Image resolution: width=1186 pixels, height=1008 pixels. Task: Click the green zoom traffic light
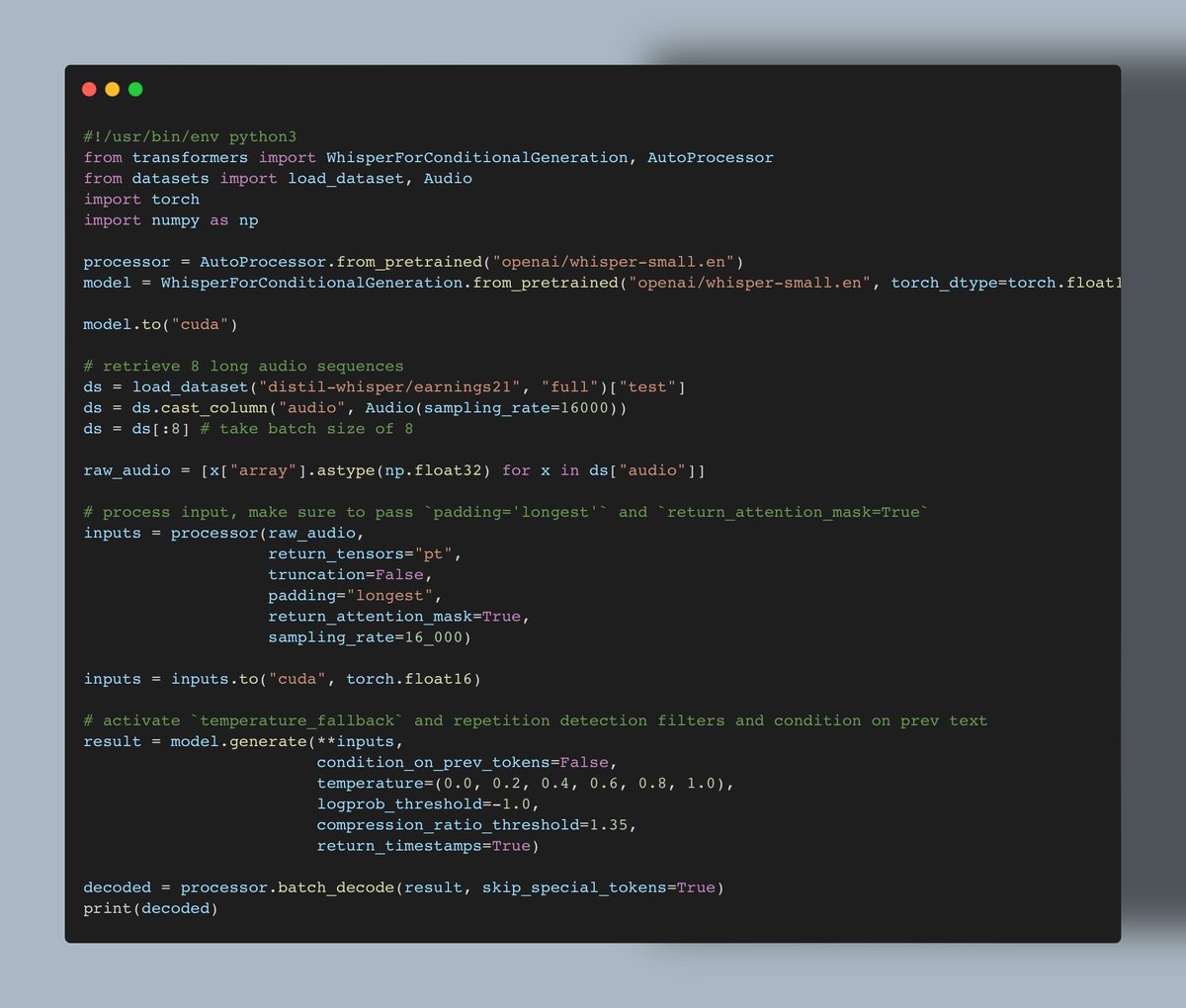134,89
